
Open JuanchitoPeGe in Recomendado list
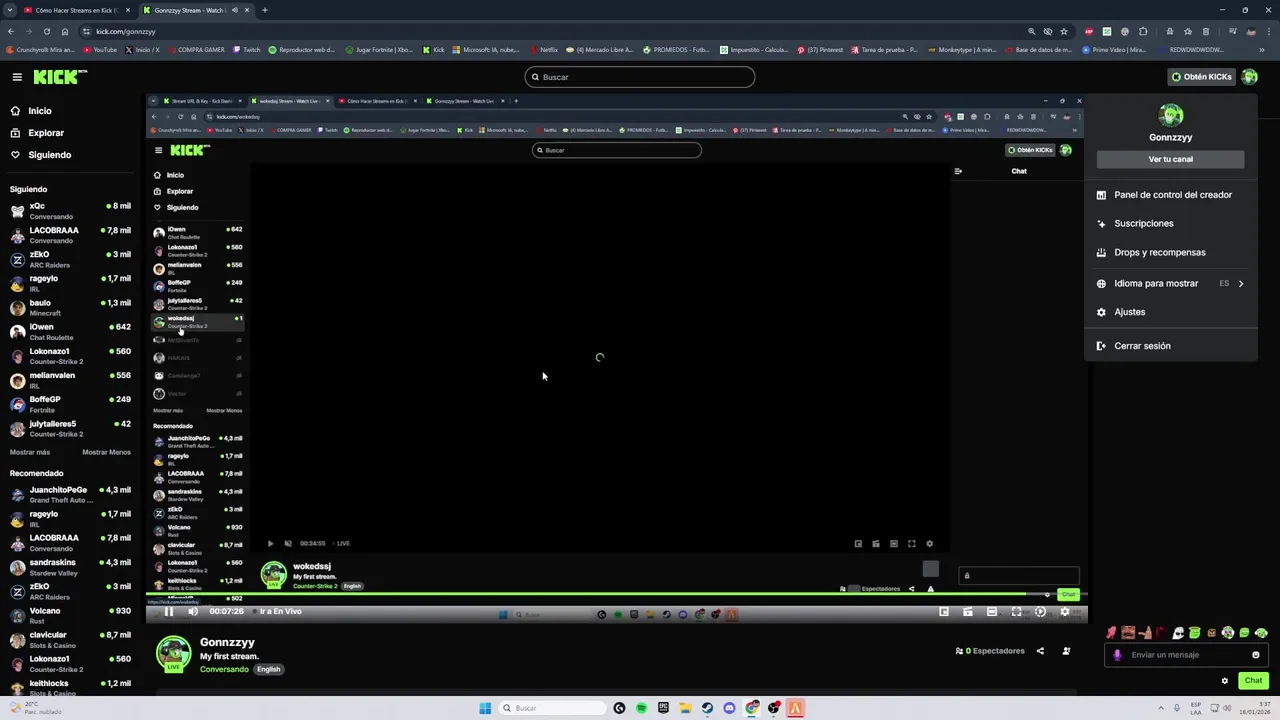70,494
